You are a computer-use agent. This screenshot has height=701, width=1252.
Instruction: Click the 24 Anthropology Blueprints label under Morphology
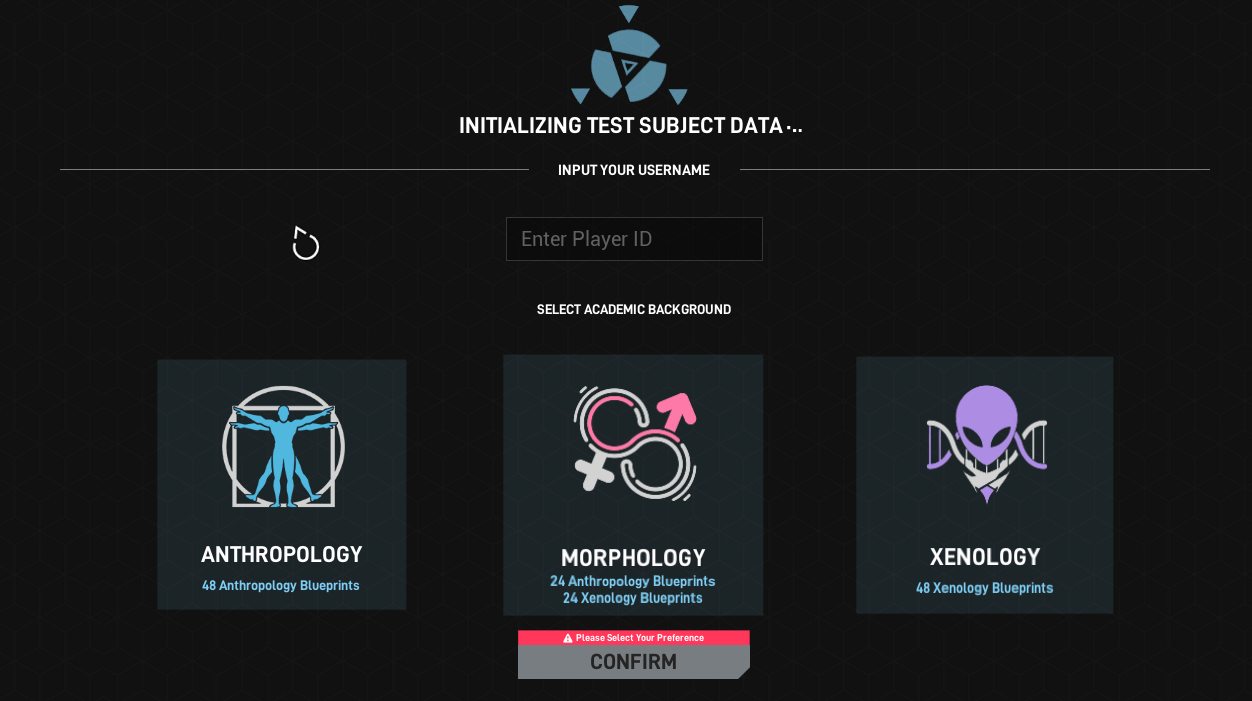633,580
